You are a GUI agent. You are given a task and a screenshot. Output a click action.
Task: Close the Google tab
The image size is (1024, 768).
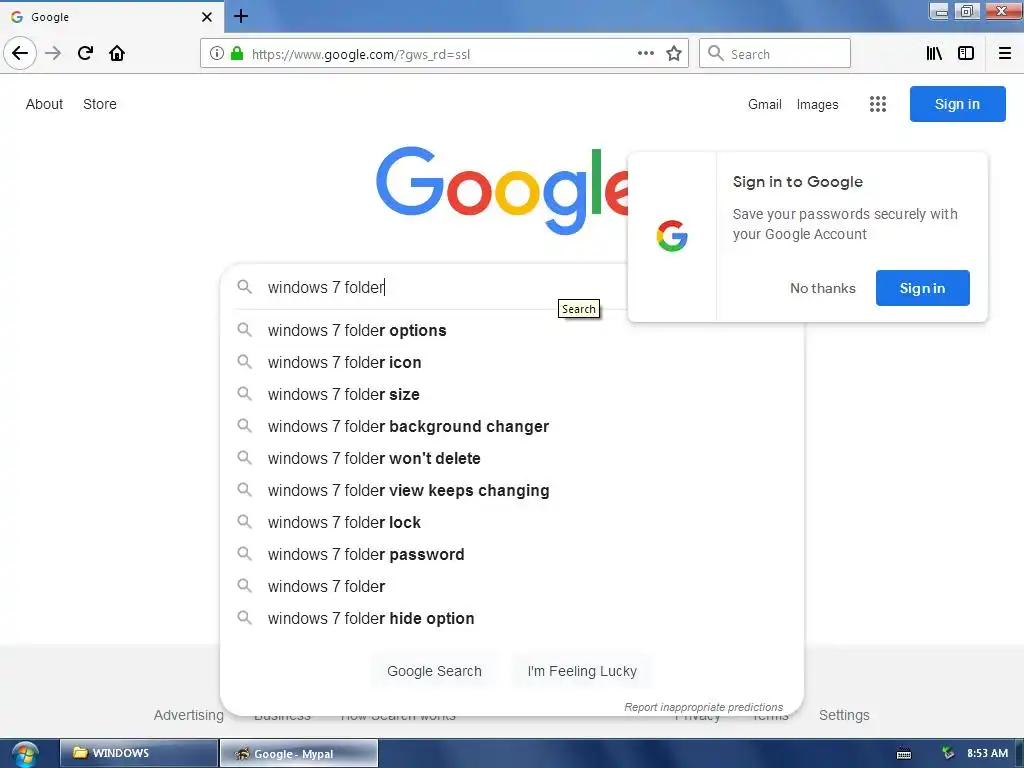pyautogui.click(x=206, y=17)
